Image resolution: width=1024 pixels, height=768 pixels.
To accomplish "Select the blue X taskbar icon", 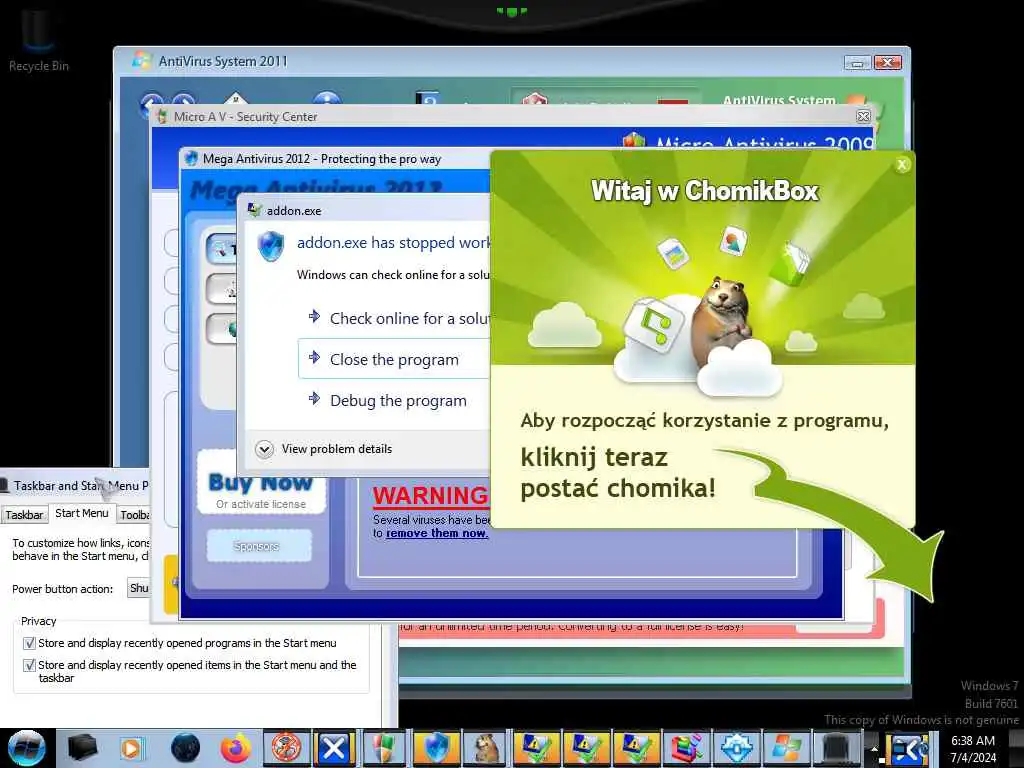I will coord(334,748).
